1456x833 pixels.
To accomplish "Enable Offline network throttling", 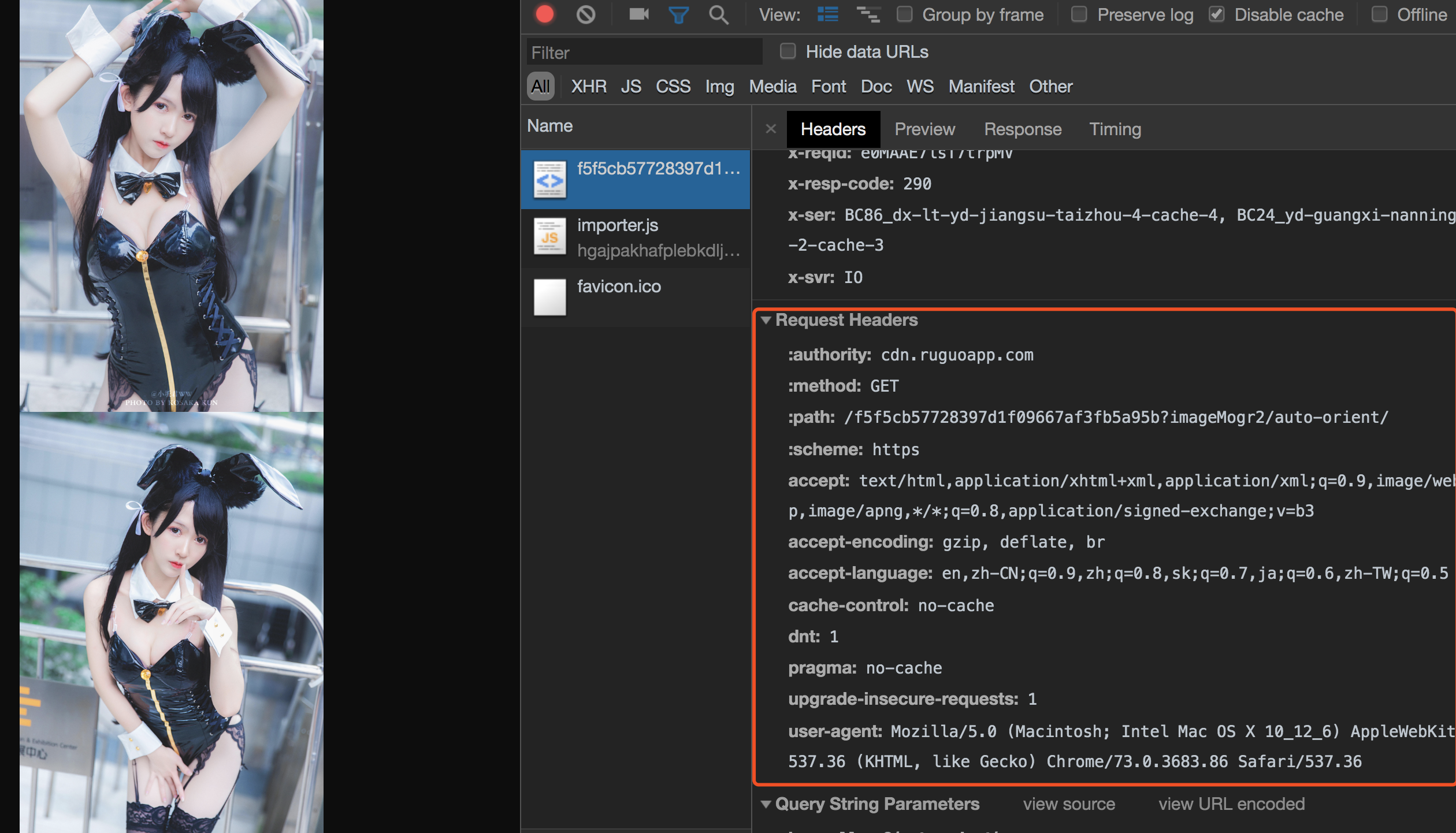I will (1380, 14).
